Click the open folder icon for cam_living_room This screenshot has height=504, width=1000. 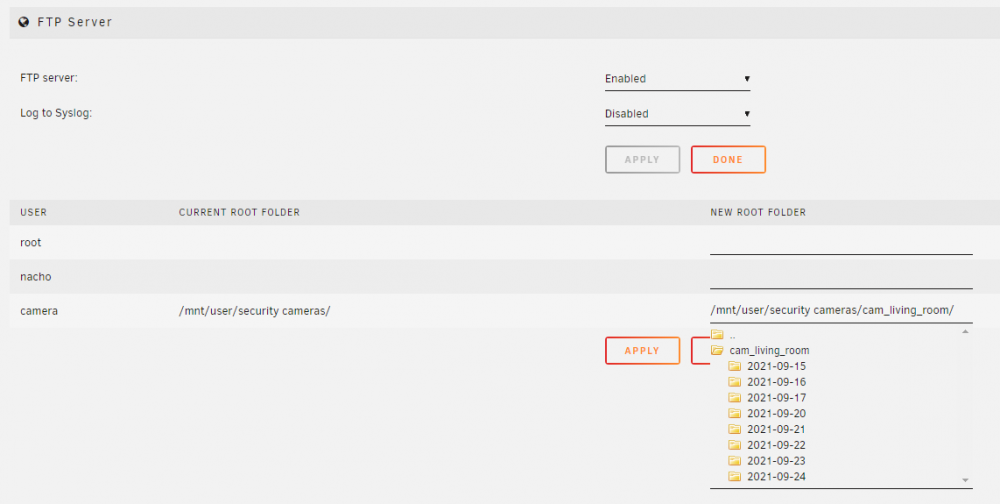pyautogui.click(x=717, y=350)
